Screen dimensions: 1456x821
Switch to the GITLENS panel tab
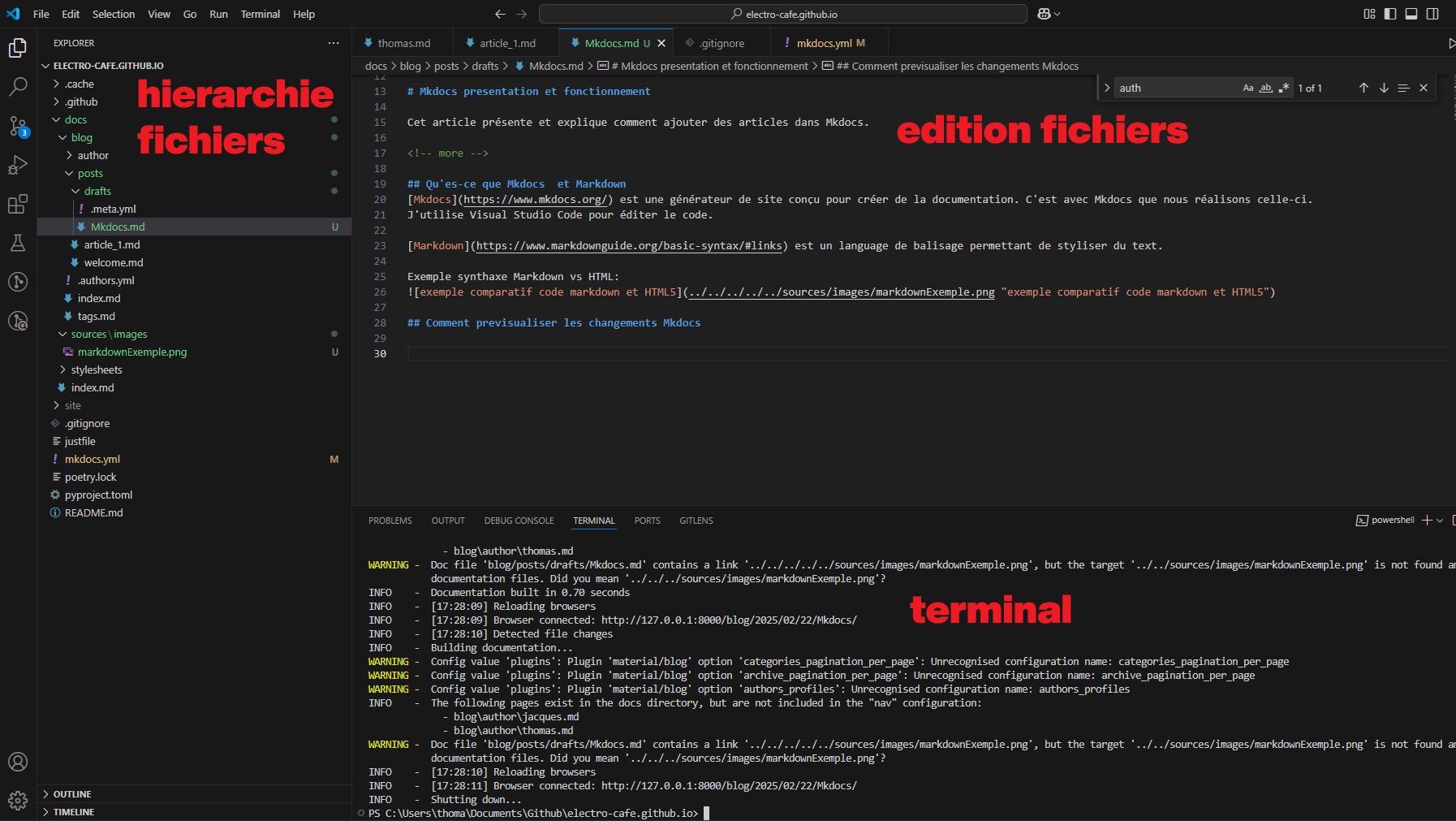point(696,521)
